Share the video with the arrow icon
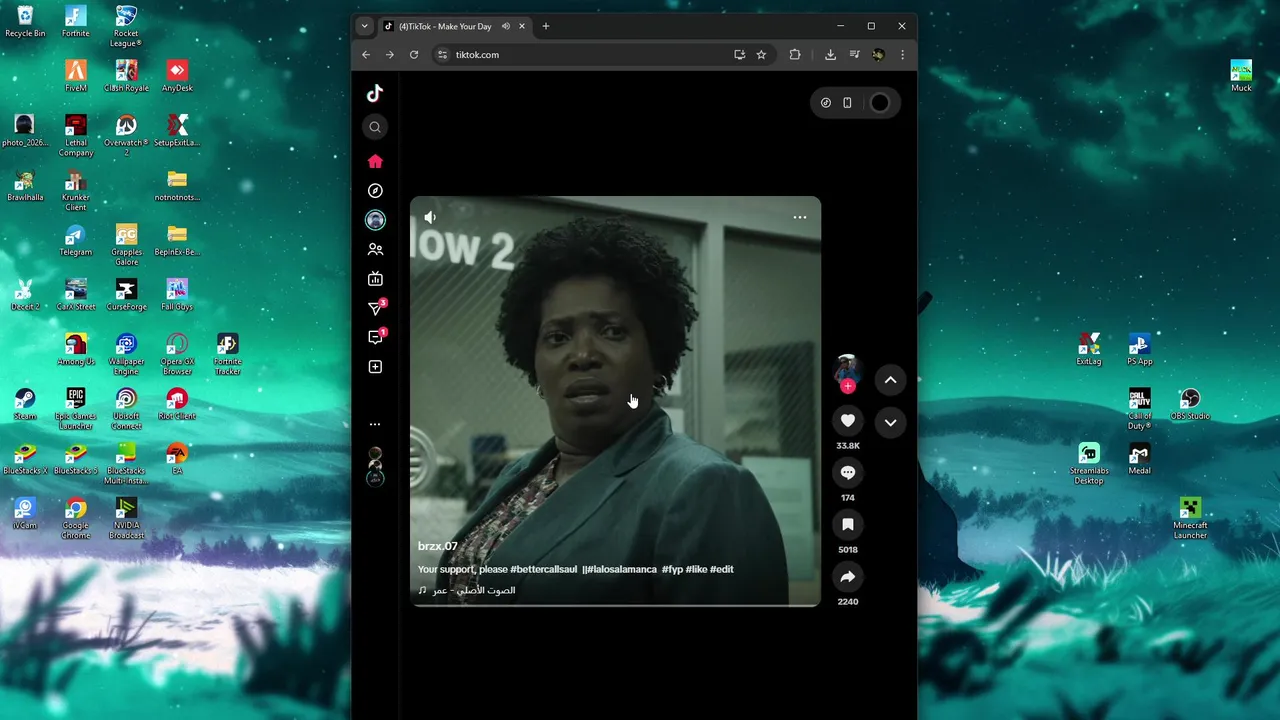 [848, 576]
